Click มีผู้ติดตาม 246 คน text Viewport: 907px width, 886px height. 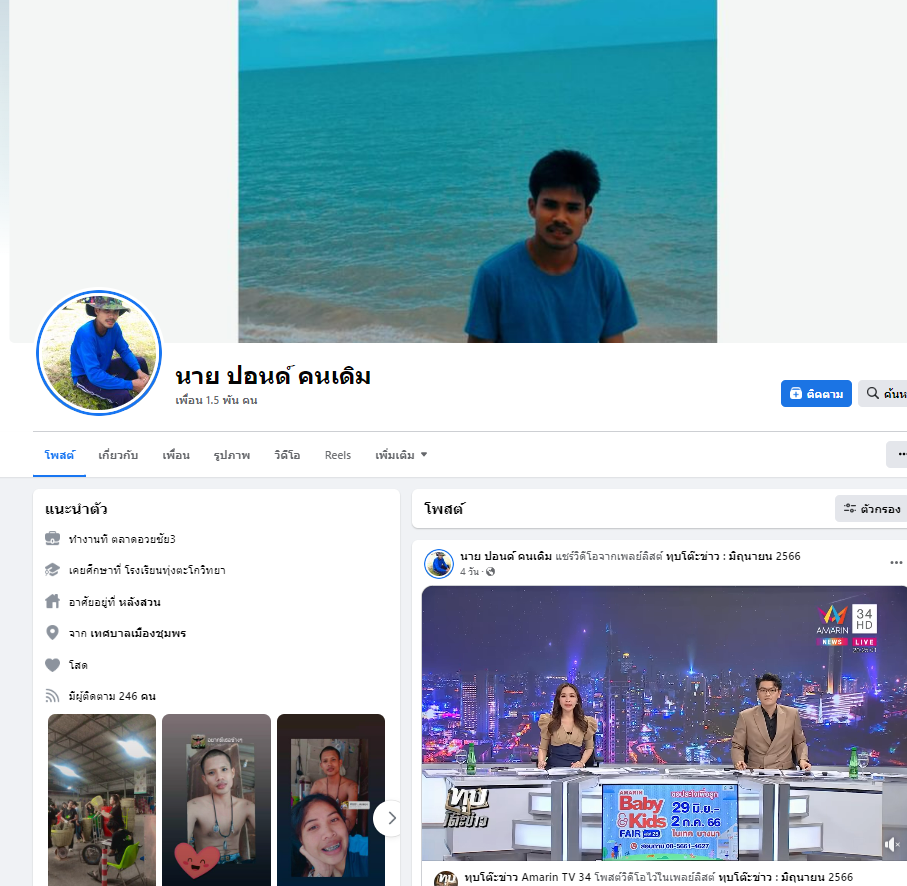pos(112,696)
